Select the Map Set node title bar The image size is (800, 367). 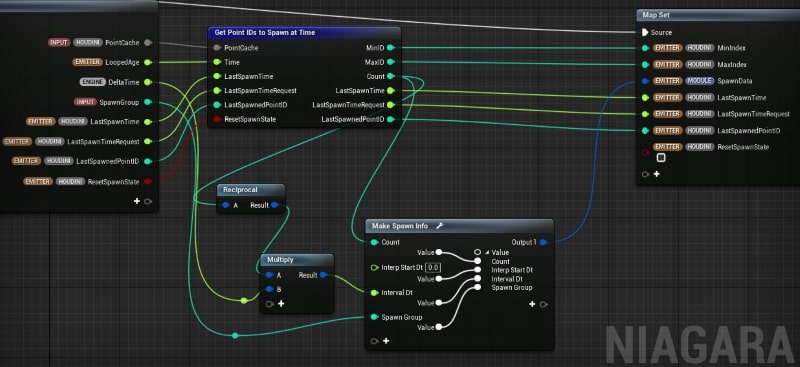pyautogui.click(x=718, y=15)
